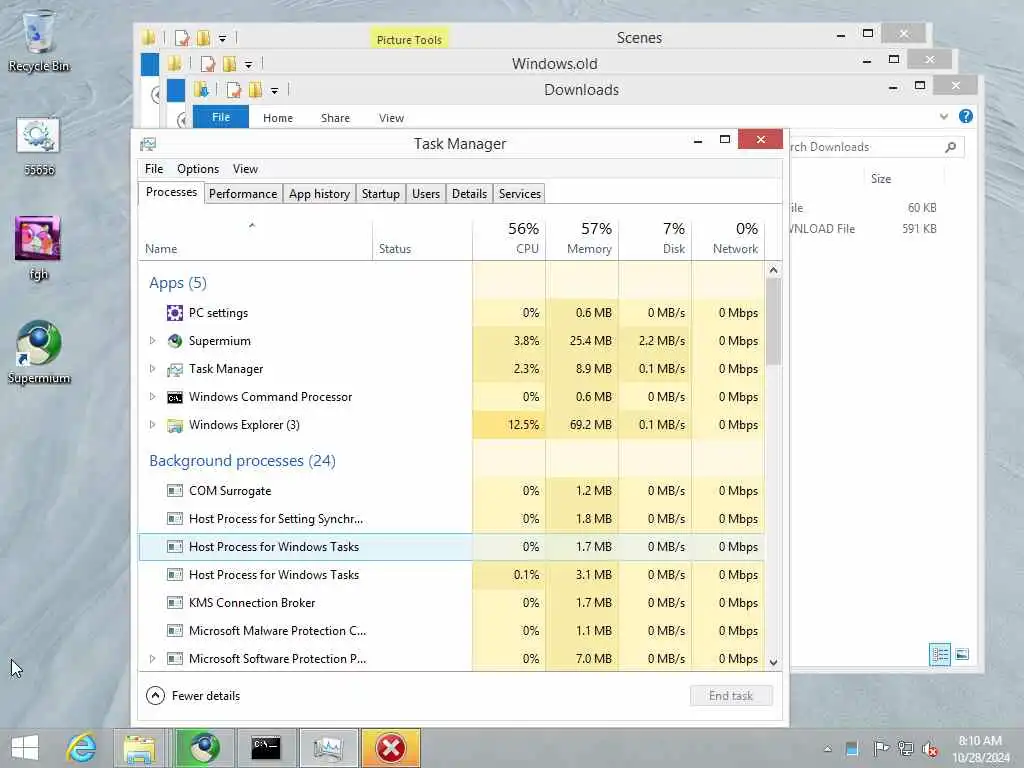The image size is (1024, 768).
Task: Sort processes by Name column
Action: pos(255,238)
